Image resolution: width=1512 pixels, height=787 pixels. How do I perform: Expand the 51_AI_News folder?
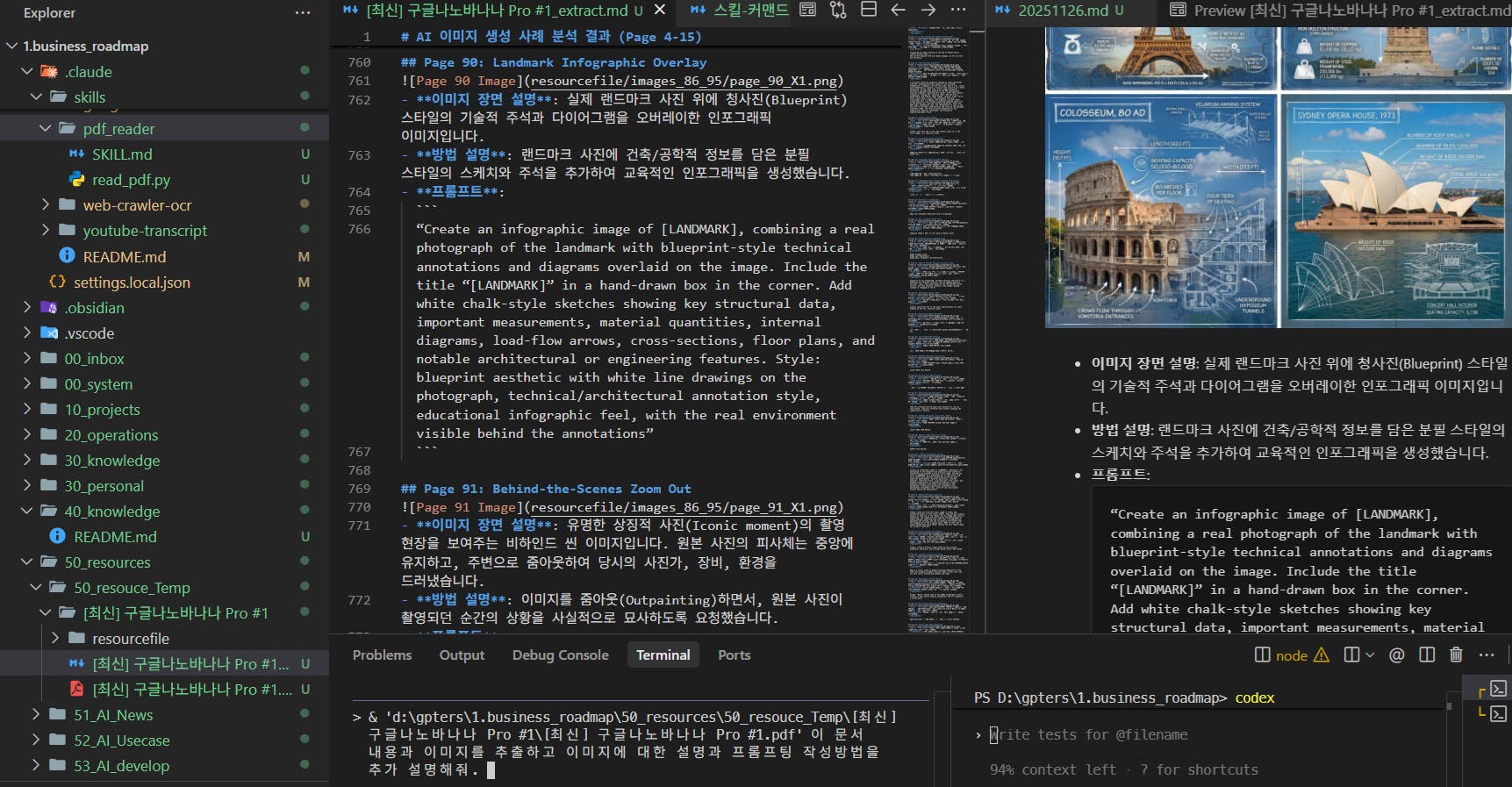(36, 714)
